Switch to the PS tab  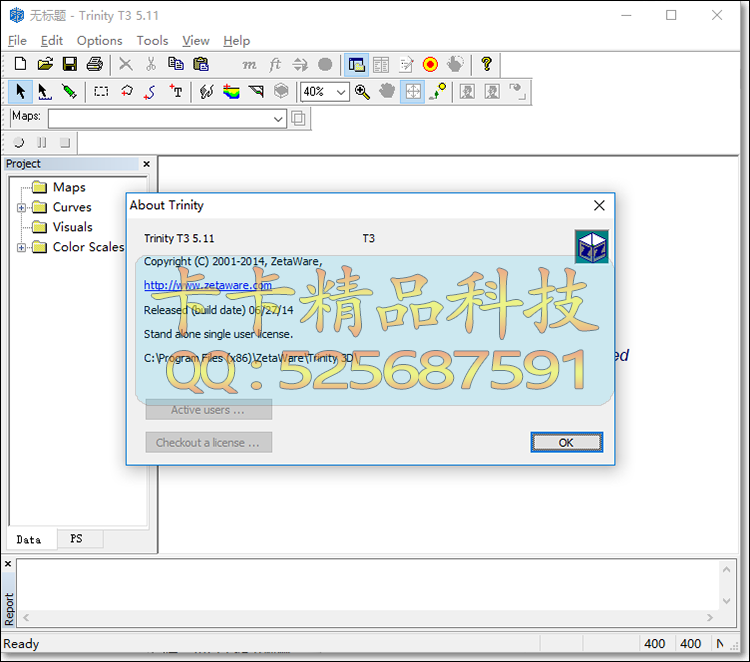[76, 539]
